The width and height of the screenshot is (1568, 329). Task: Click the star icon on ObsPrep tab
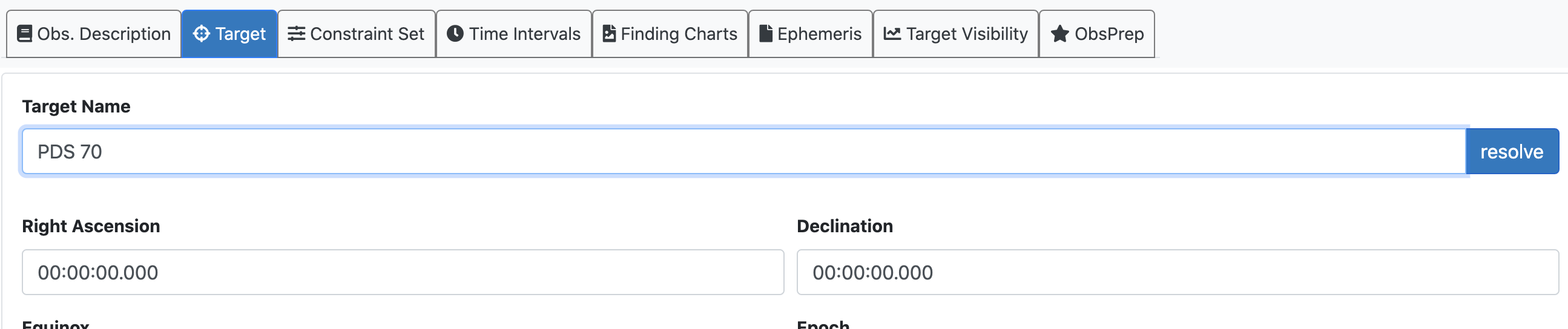[x=1059, y=33]
